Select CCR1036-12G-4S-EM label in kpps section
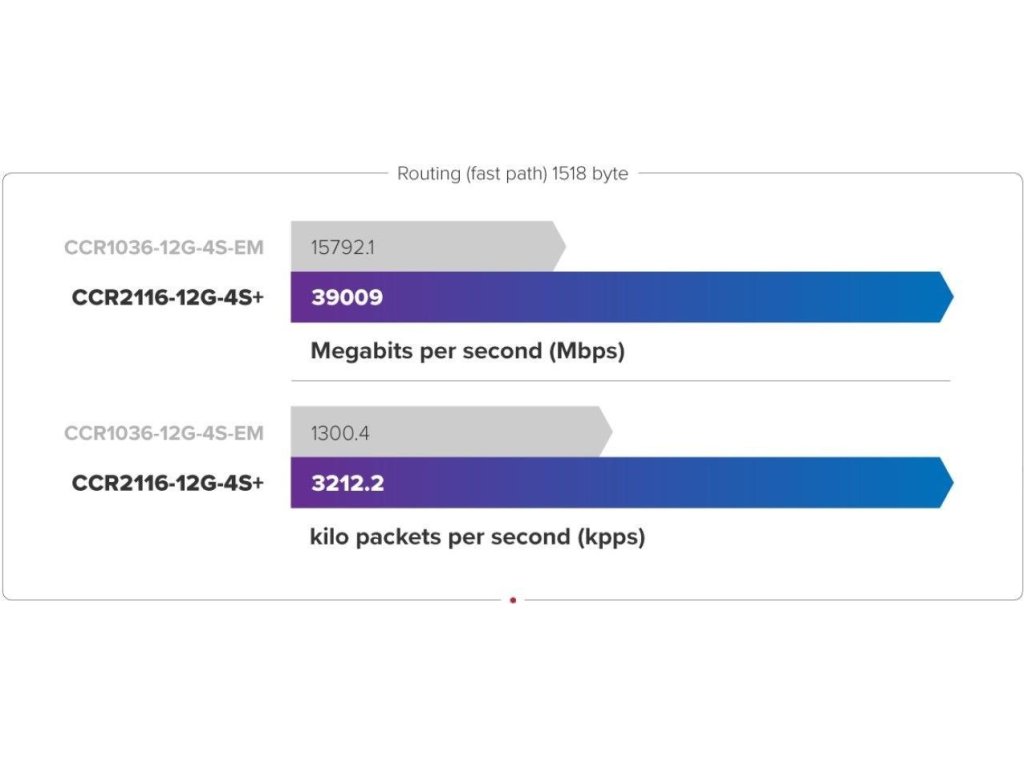This screenshot has height=768, width=1024. point(164,433)
